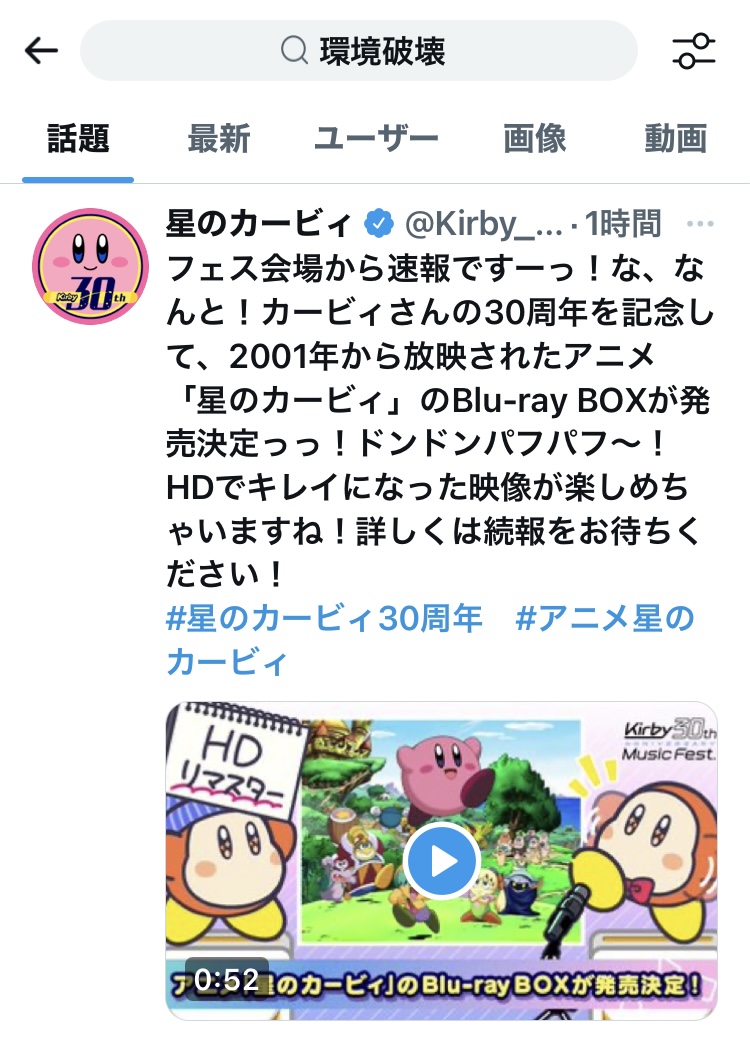Click the magnifier icon in search bar

294,50
